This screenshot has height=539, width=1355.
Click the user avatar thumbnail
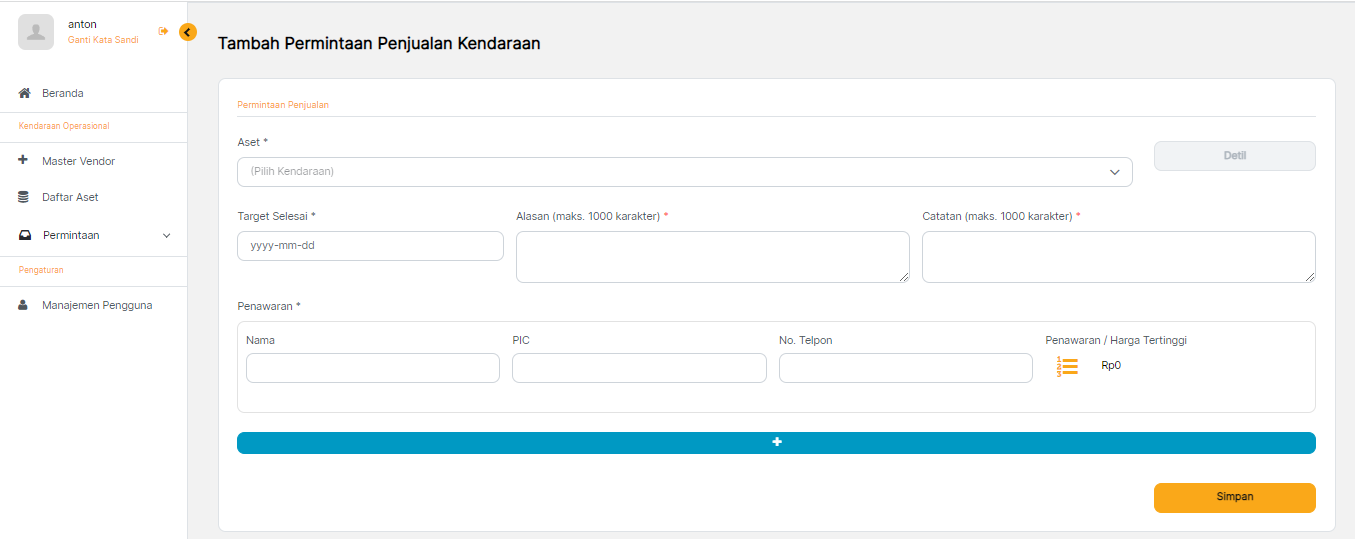(36, 32)
